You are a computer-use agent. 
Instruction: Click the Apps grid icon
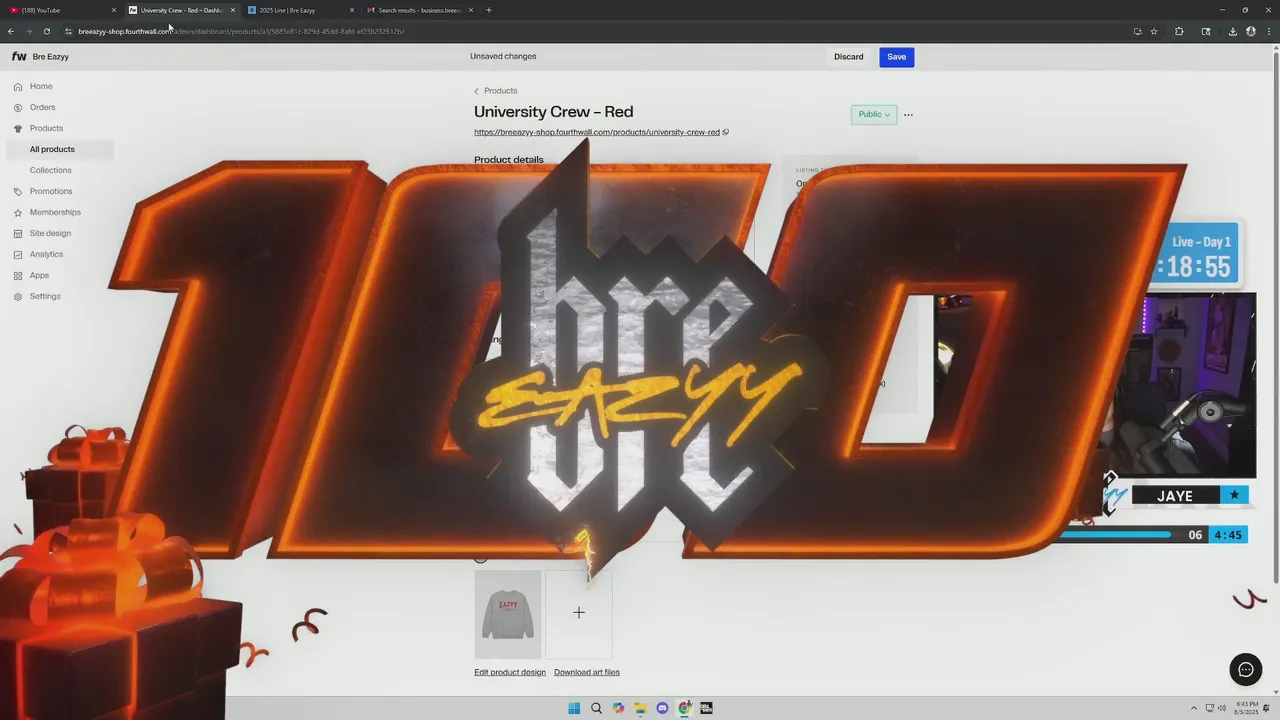[18, 276]
